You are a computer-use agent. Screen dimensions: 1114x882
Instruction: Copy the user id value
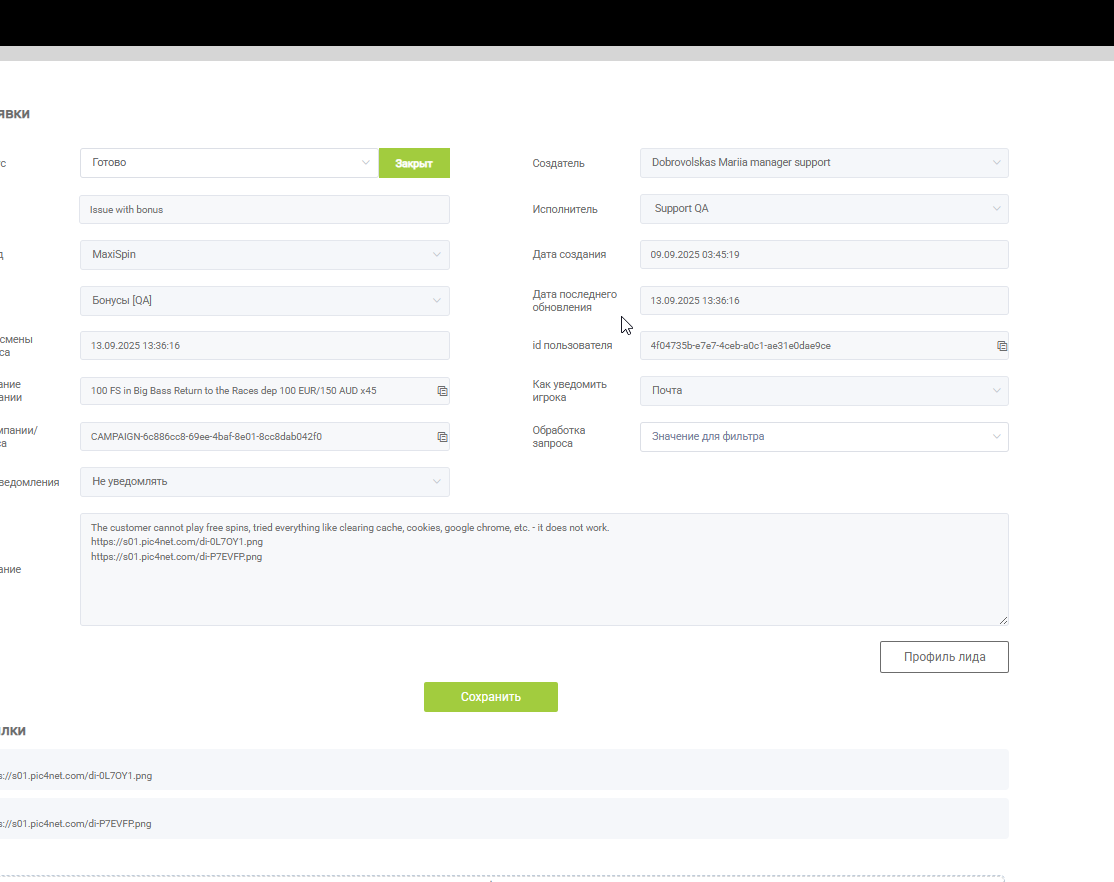click(x=1002, y=346)
